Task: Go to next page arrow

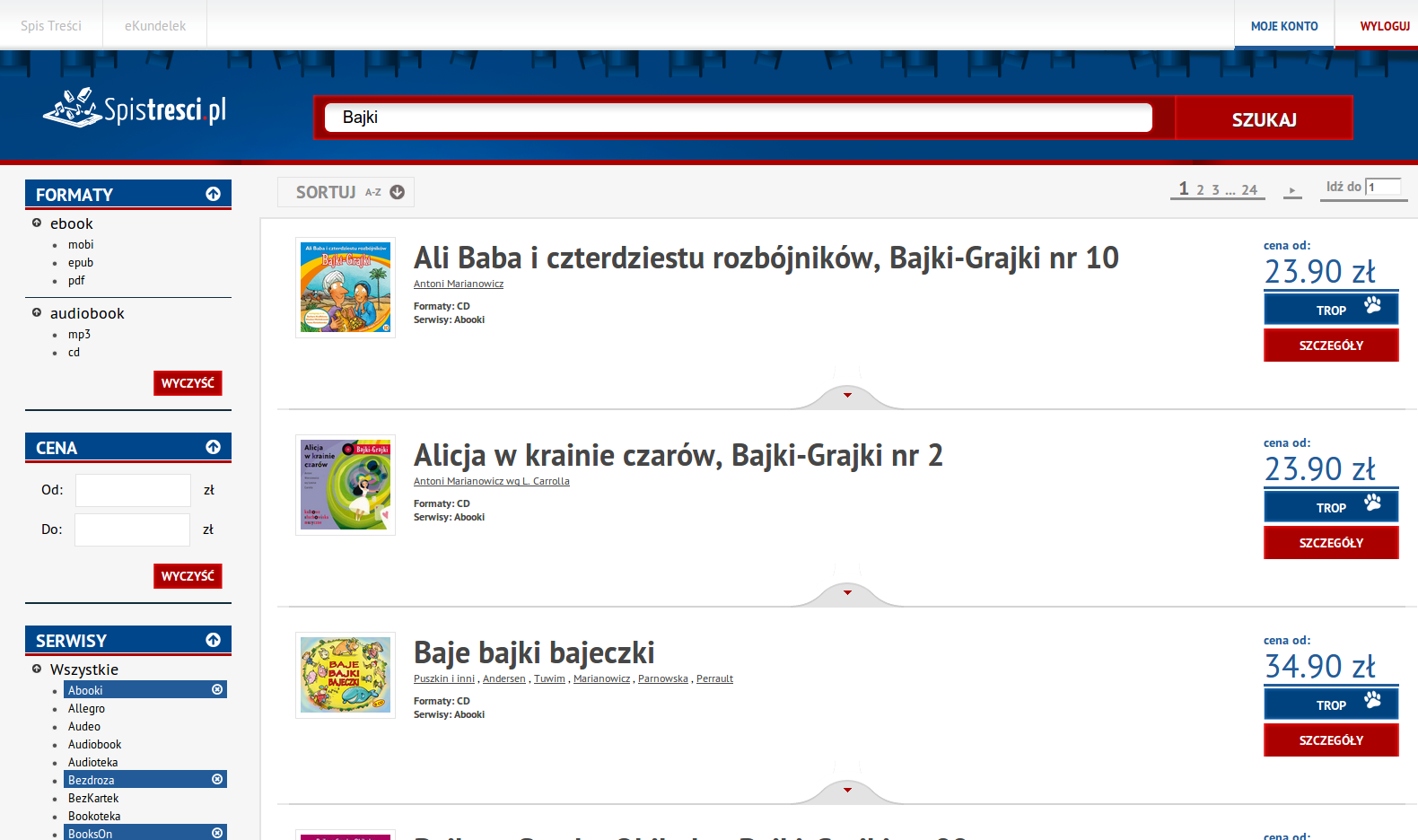Action: click(1291, 190)
